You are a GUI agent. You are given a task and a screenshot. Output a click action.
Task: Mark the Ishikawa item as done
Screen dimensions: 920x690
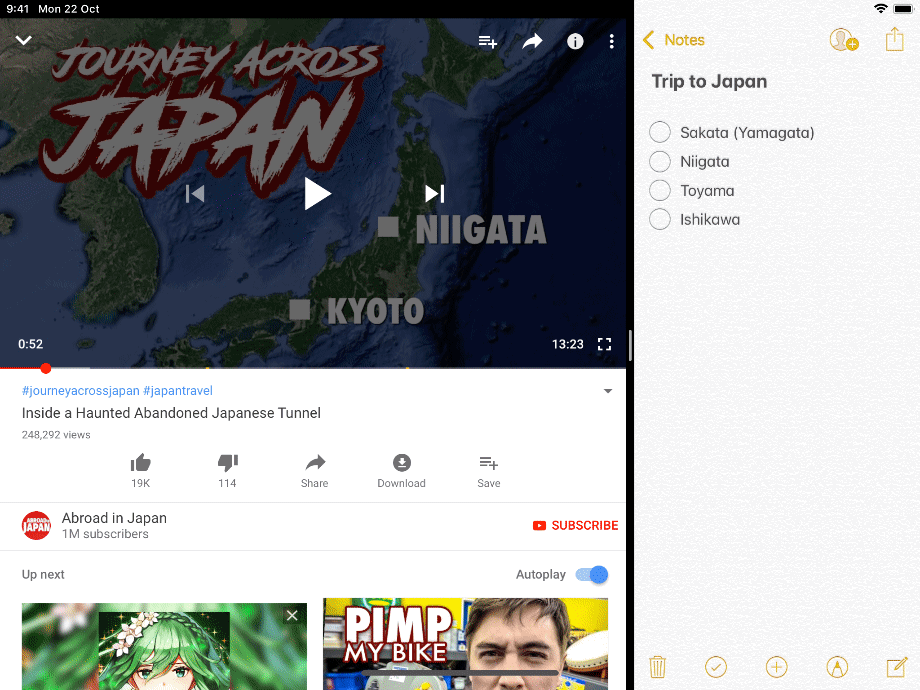pyautogui.click(x=660, y=220)
